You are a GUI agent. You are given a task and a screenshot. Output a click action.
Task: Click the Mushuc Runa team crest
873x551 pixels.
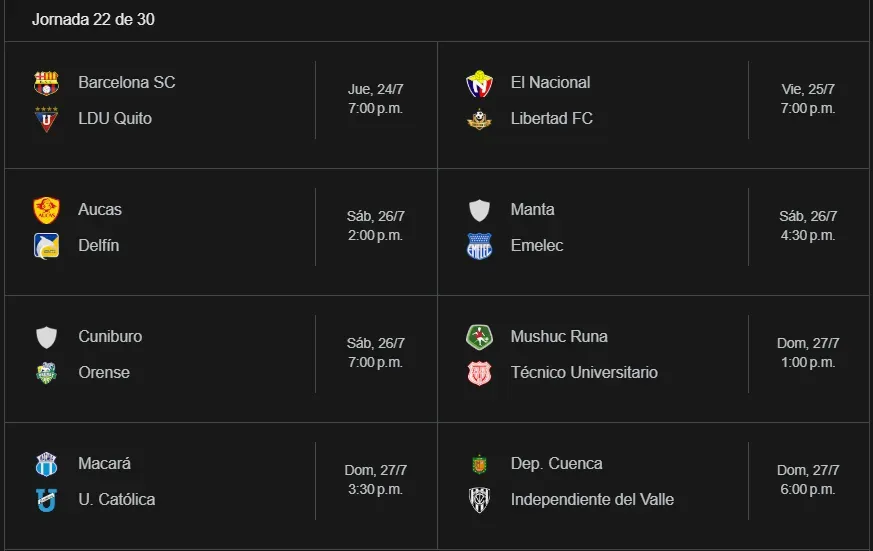coord(479,337)
